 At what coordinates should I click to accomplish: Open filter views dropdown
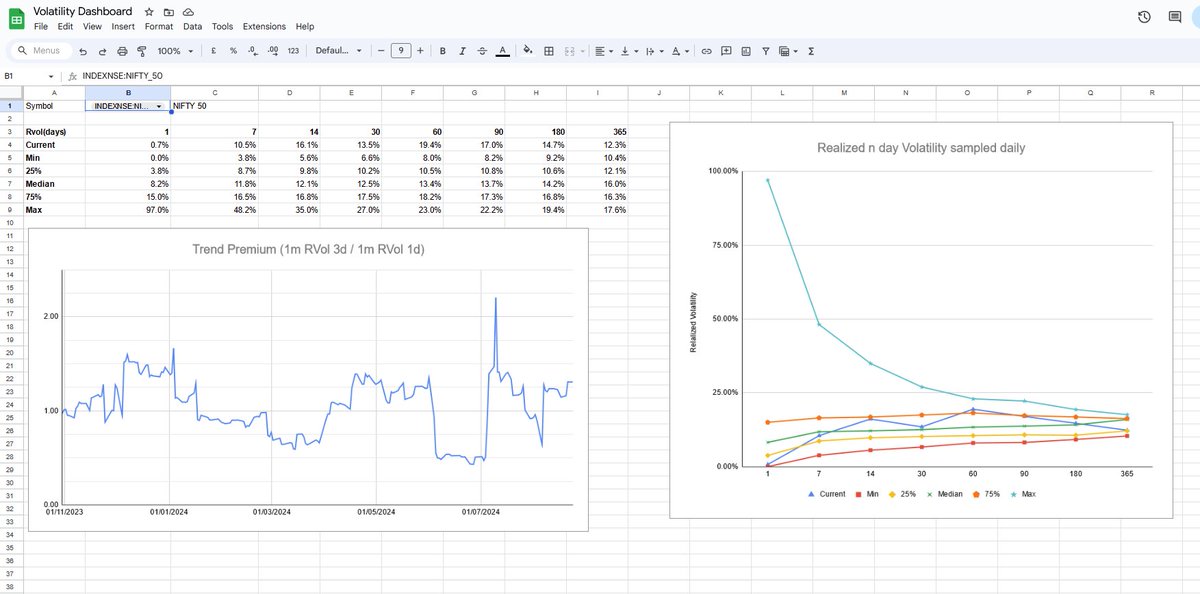coord(788,51)
